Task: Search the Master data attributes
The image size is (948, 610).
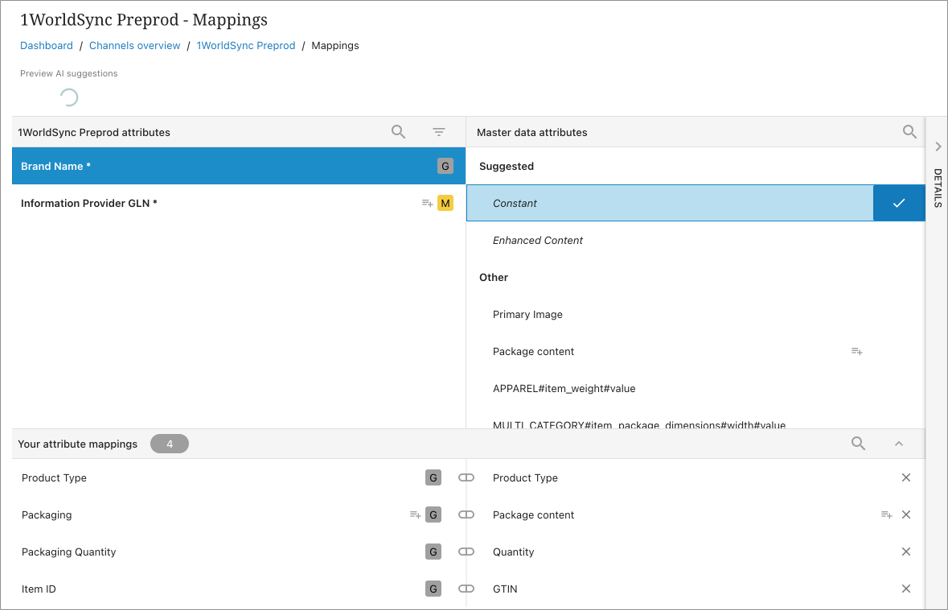Action: (x=909, y=132)
